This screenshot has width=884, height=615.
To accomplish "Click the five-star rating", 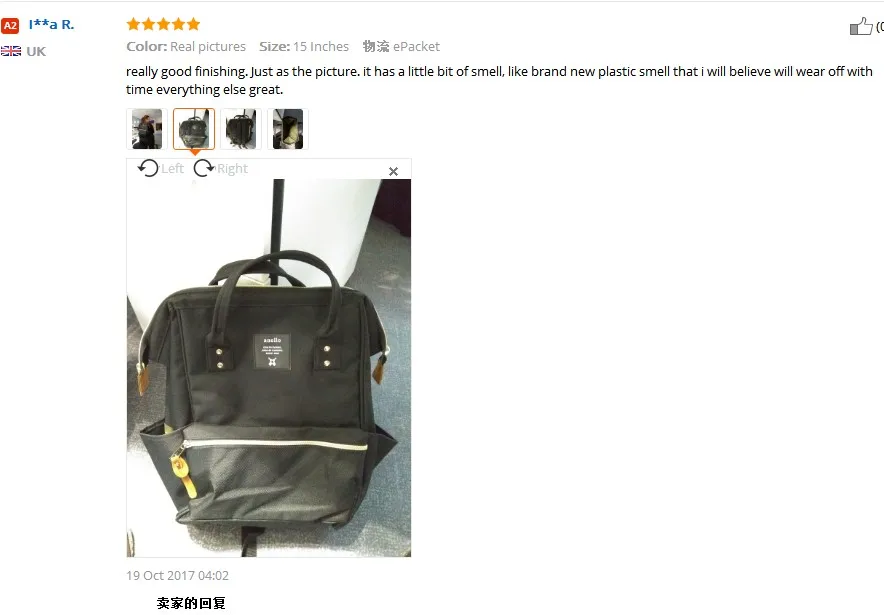I will coord(163,24).
